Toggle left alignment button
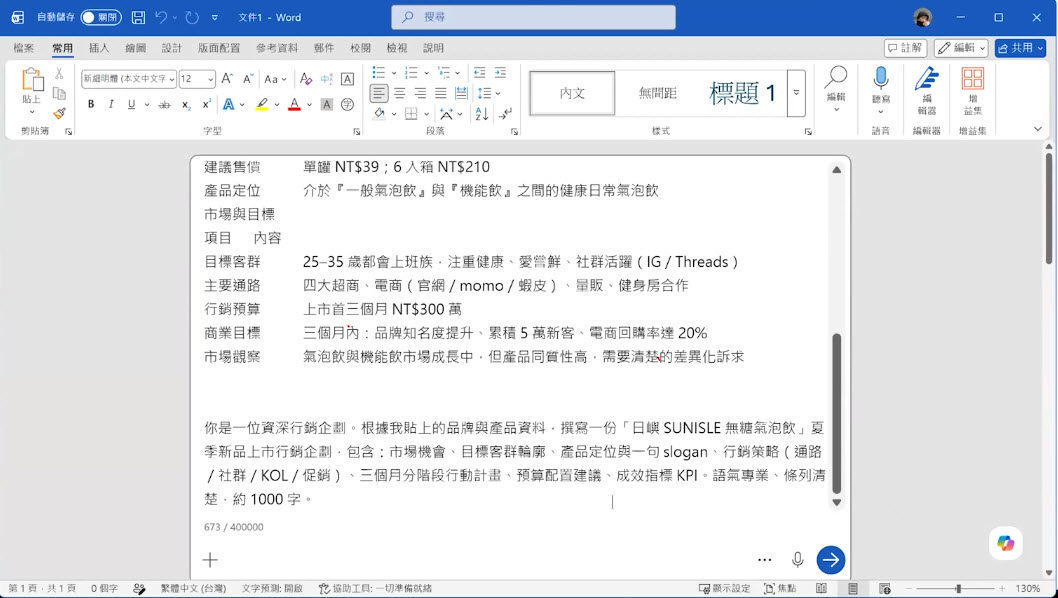 click(379, 93)
